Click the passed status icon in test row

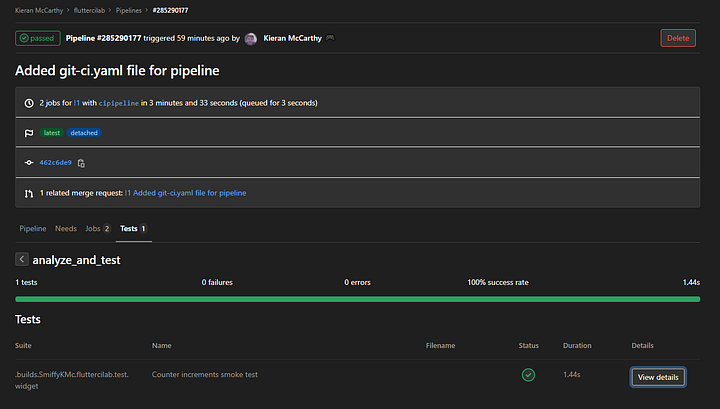[528, 375]
